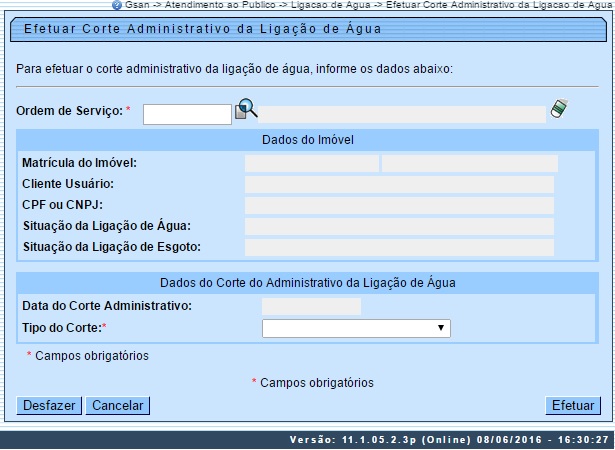
Task: Open help icon beside Gsan breadcrumb
Action: (x=117, y=5)
